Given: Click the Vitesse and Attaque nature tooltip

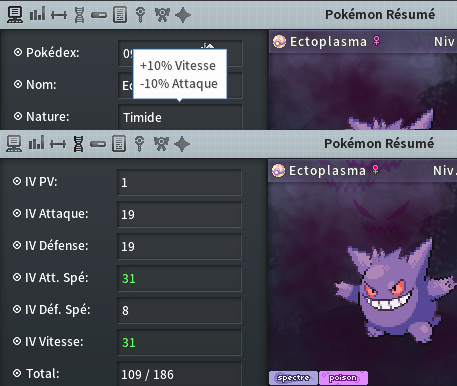Looking at the screenshot, I should tap(180, 74).
